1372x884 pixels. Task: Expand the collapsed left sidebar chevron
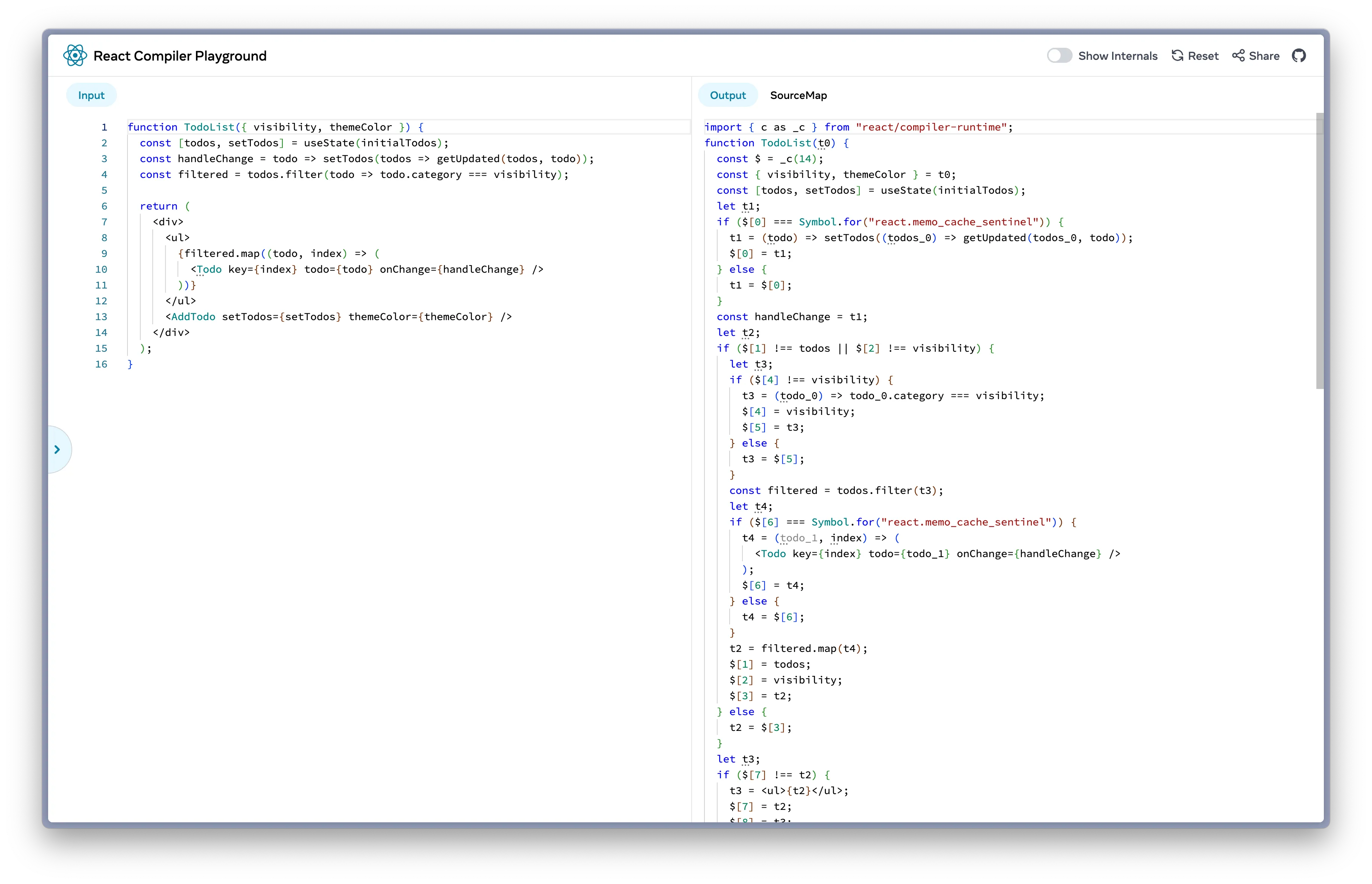point(58,449)
